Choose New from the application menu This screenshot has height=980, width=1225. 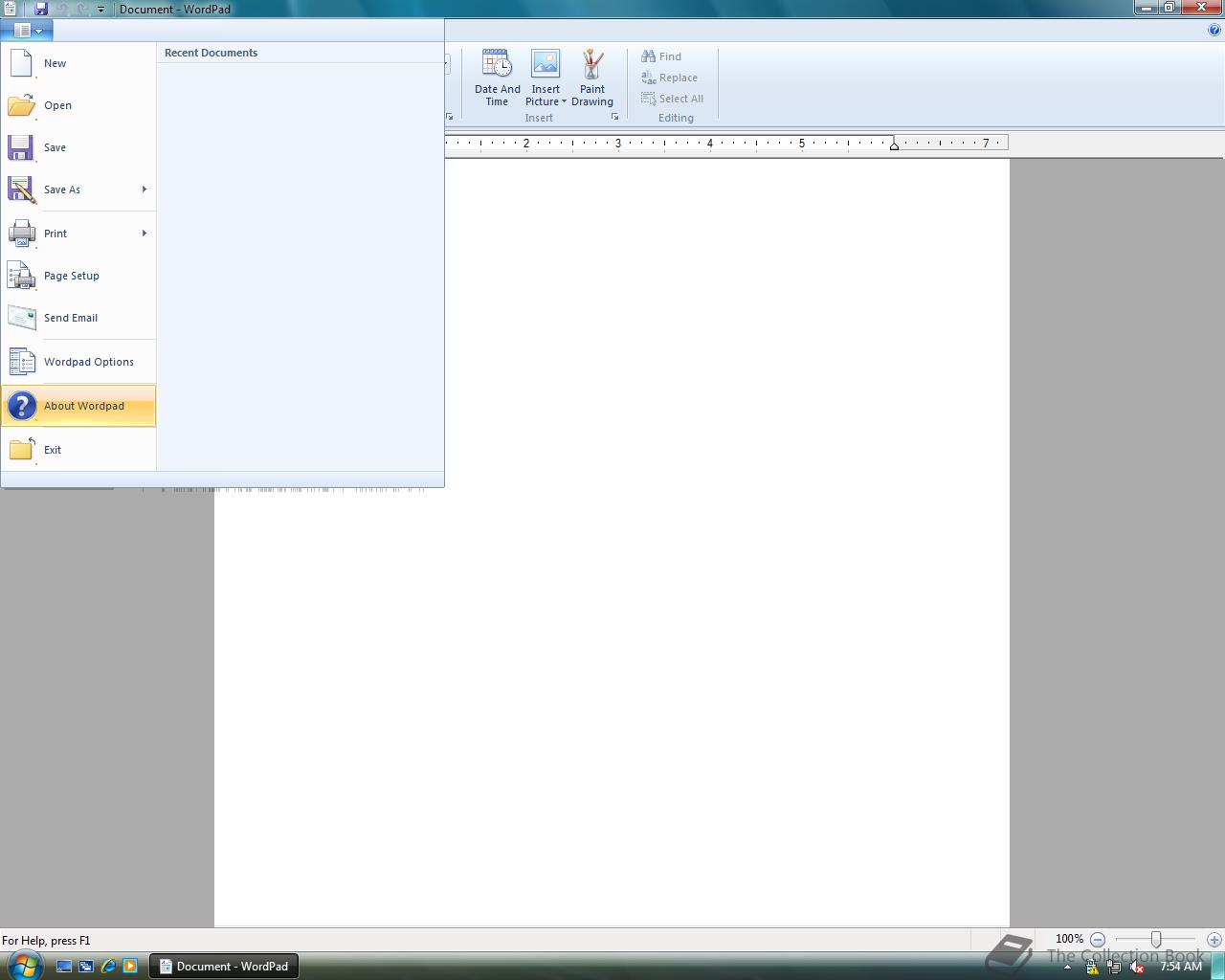point(78,63)
